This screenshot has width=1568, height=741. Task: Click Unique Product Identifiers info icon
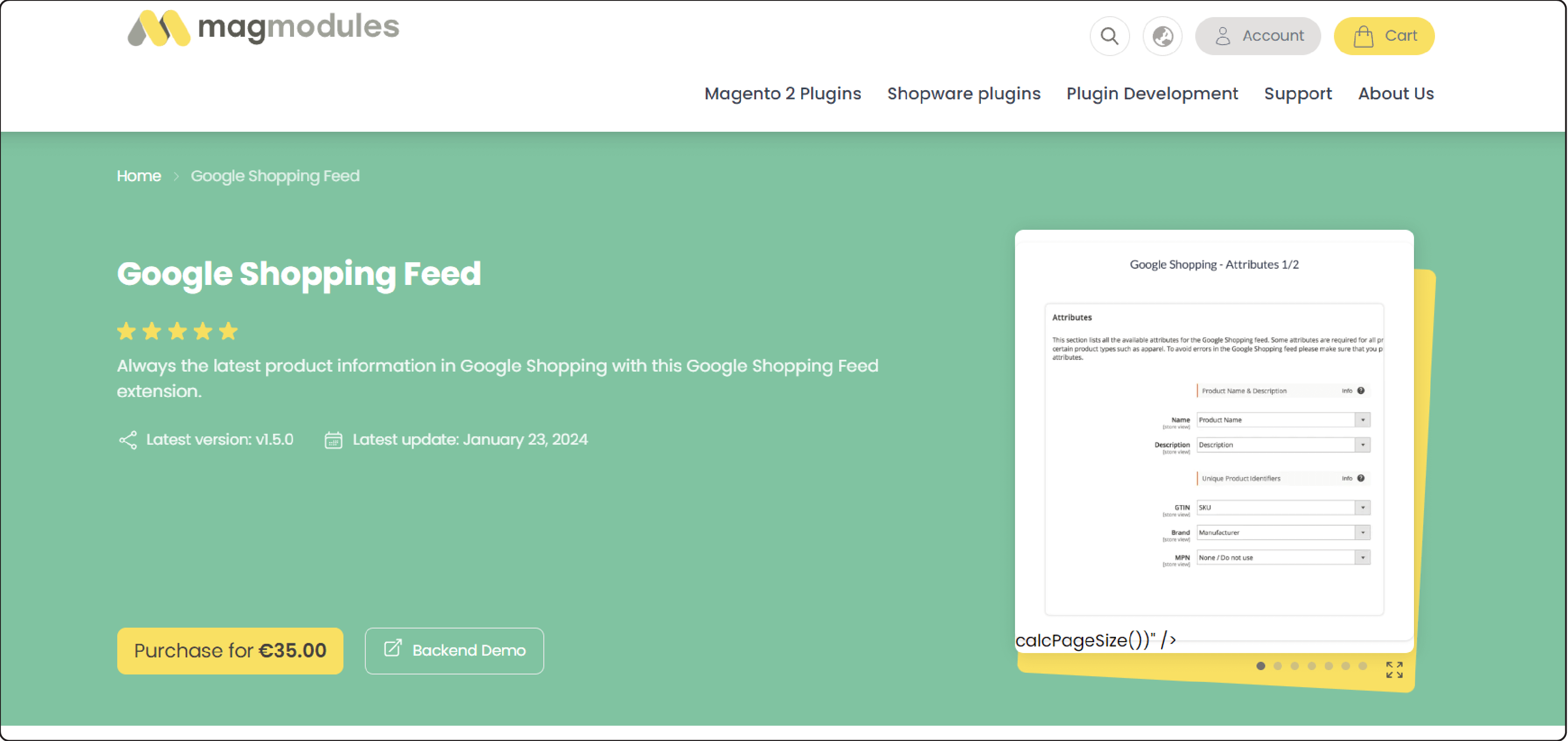click(1361, 478)
